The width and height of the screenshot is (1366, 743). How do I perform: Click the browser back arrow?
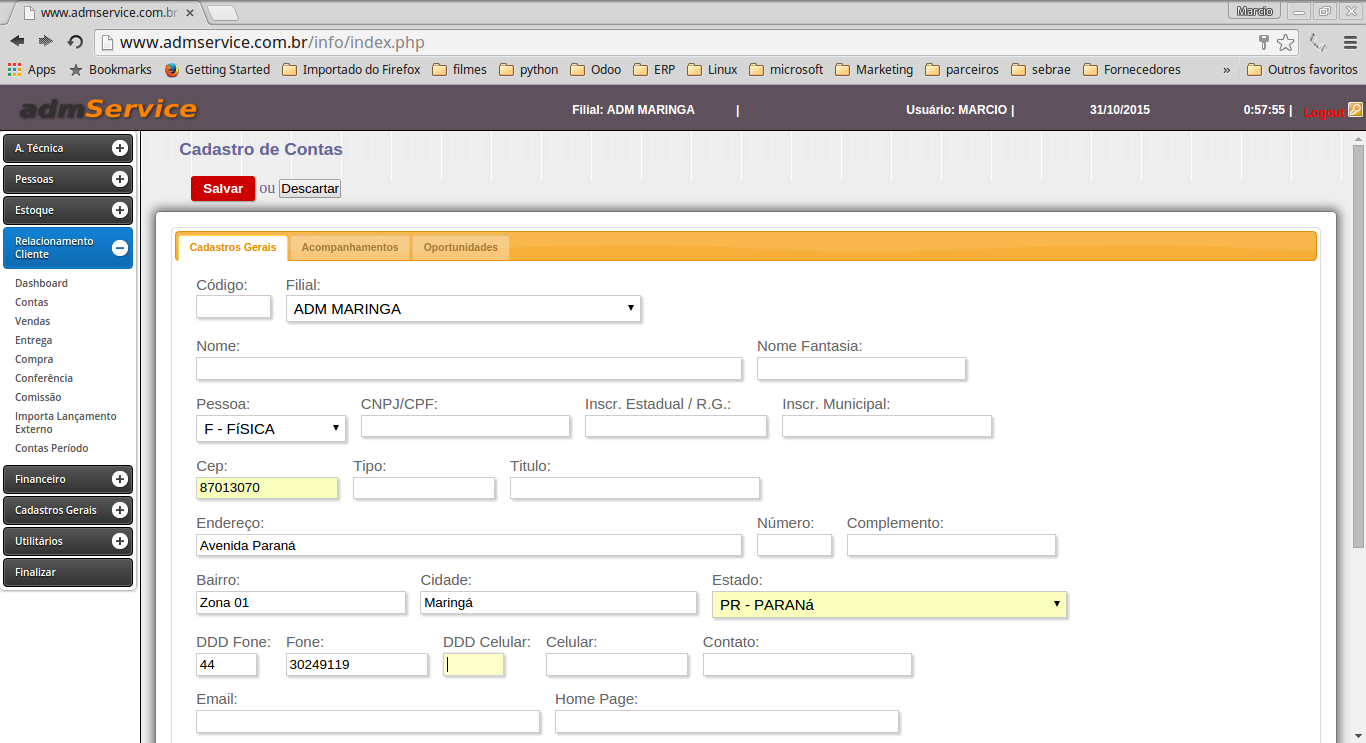coord(17,41)
